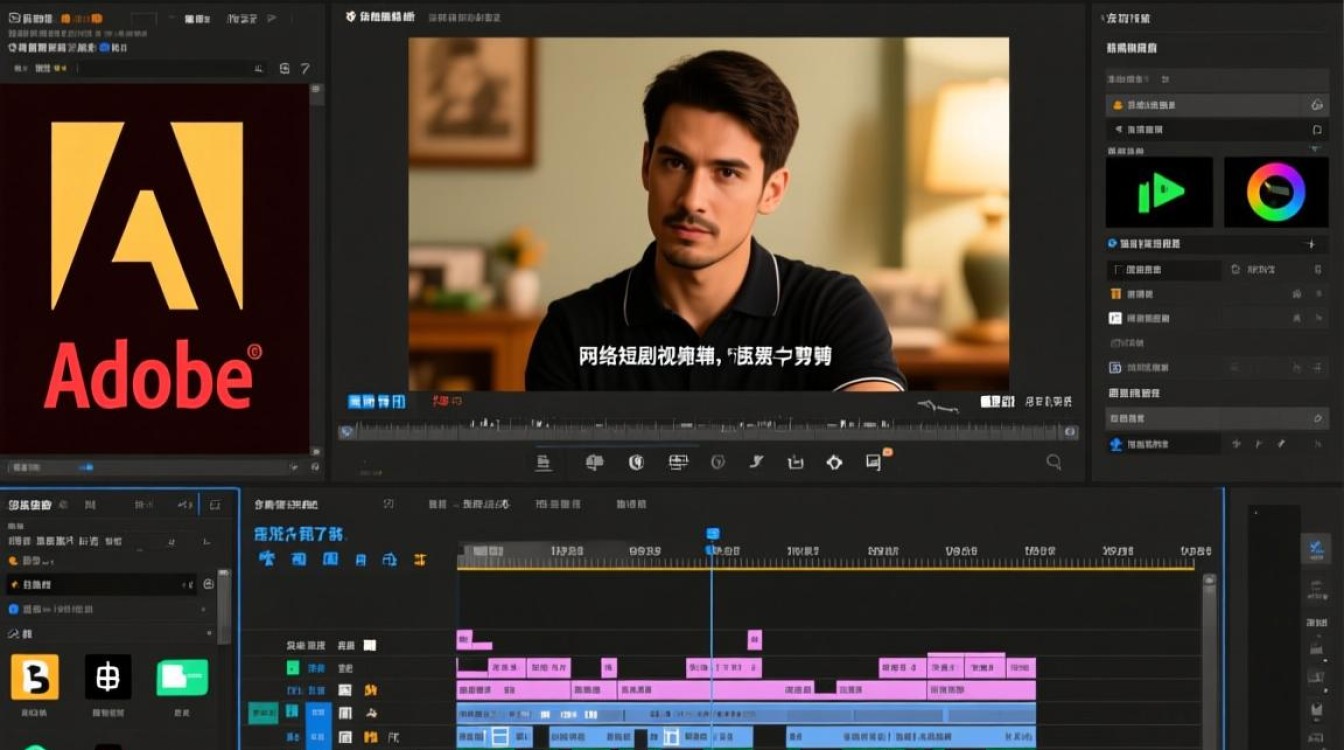Select the second blue tool icon in timeline
Screen dimensions: 1344x750
click(298, 559)
